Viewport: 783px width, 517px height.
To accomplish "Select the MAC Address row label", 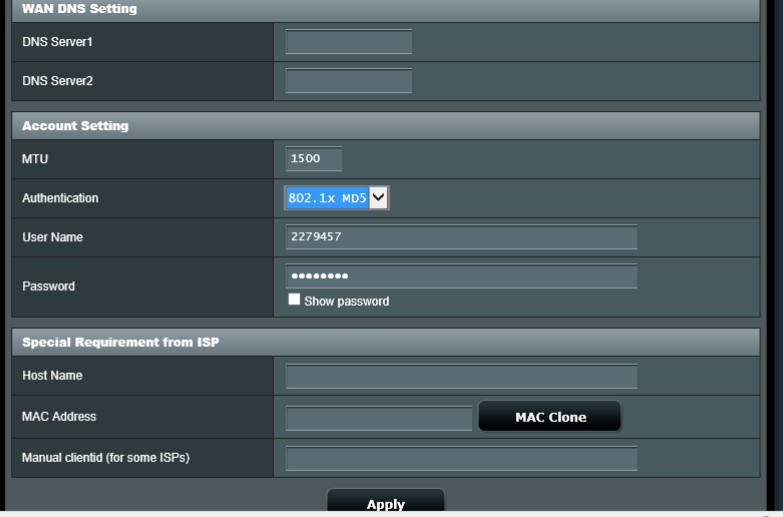I will [59, 417].
